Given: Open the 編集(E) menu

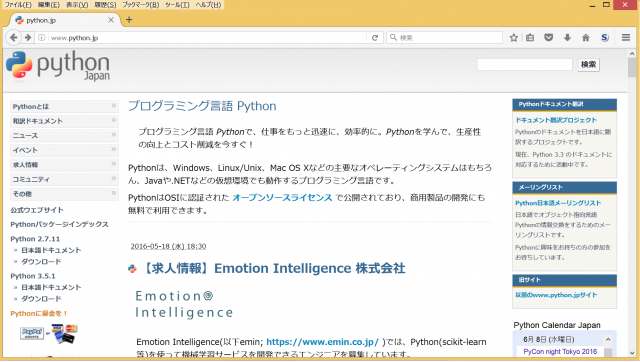Looking at the screenshot, I should [x=49, y=4].
